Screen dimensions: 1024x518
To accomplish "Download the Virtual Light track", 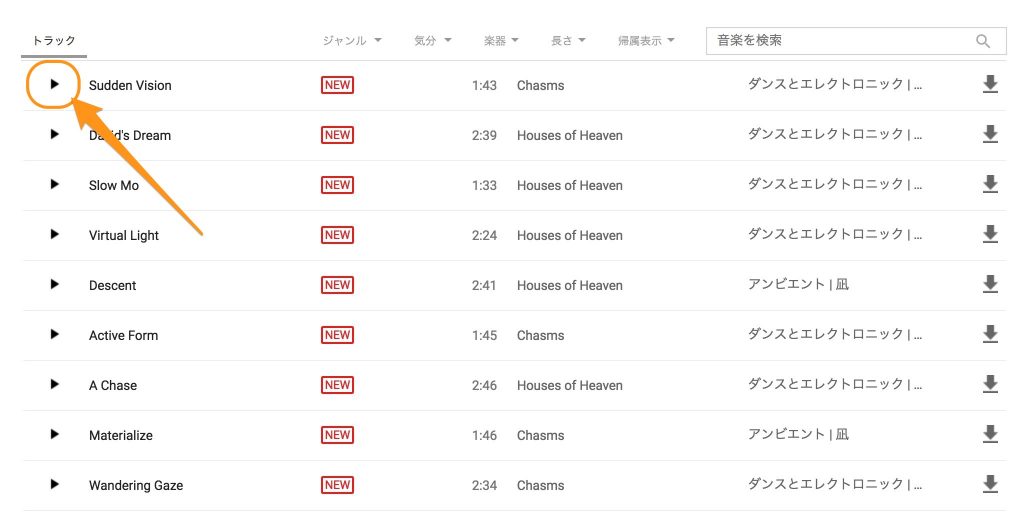I will coord(990,235).
